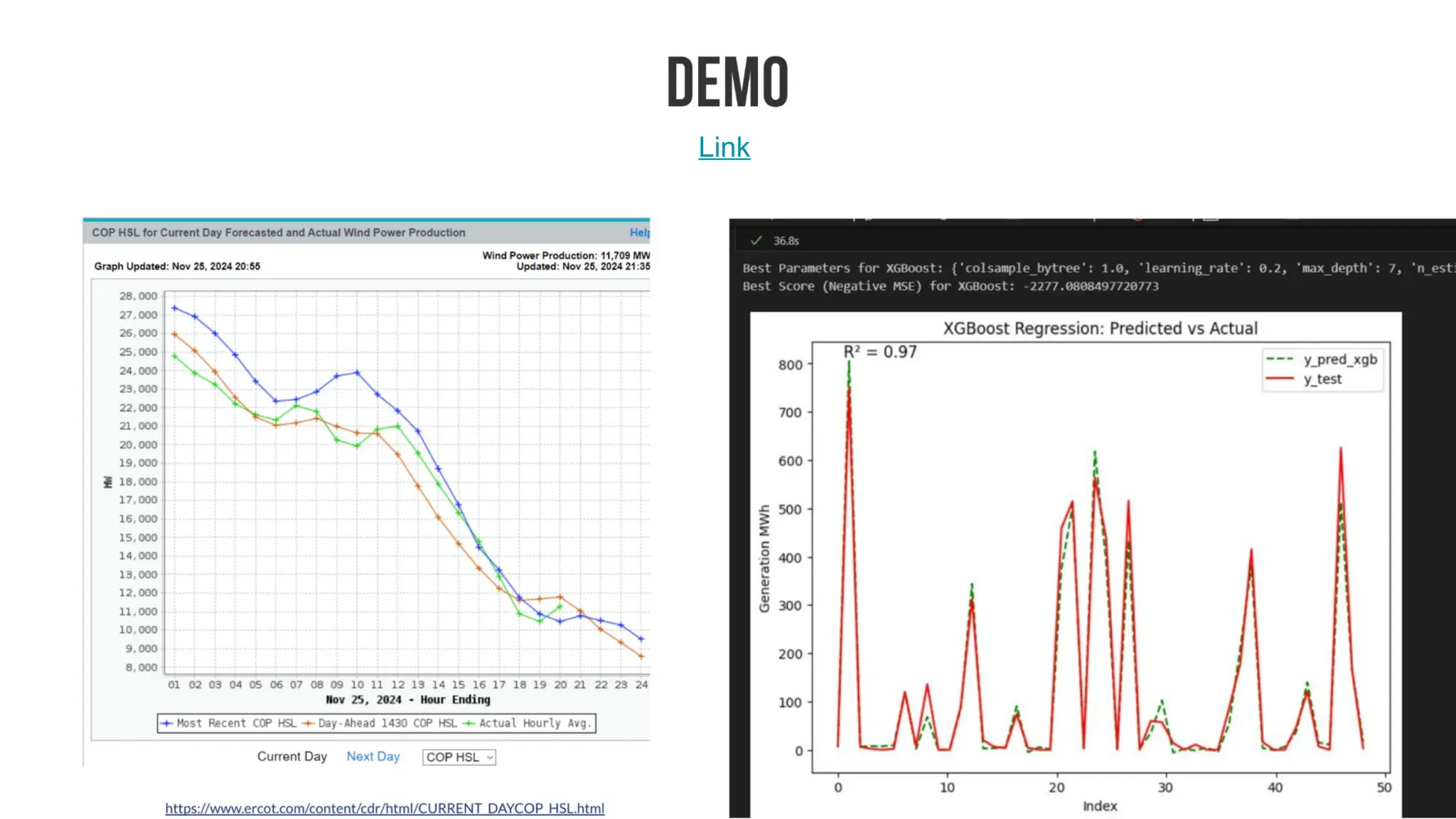Screen dimensions: 1456x819
Task: Click the red y_test legend line
Action: click(x=1280, y=379)
